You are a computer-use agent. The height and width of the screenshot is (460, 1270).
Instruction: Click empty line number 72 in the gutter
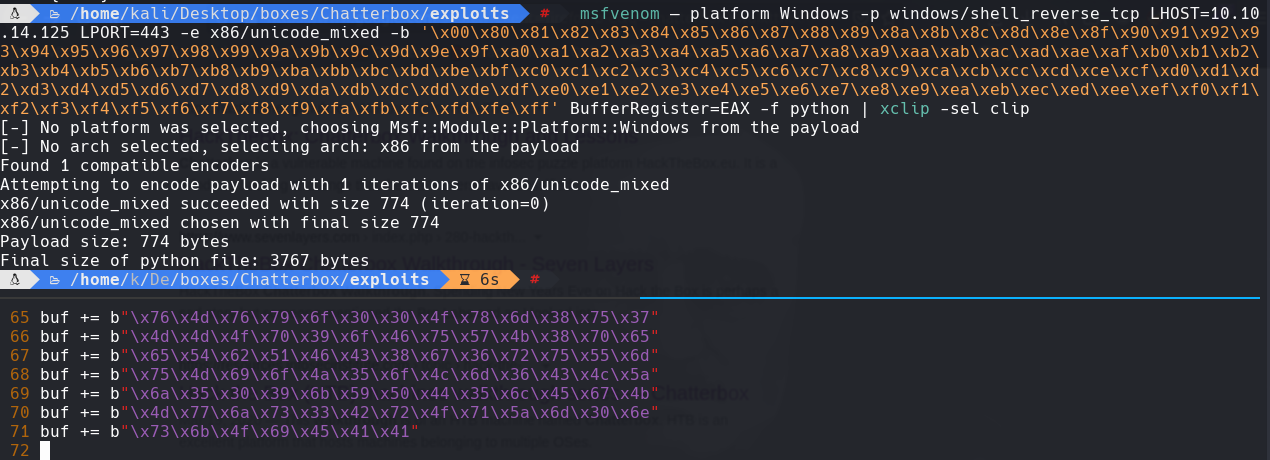(x=20, y=450)
